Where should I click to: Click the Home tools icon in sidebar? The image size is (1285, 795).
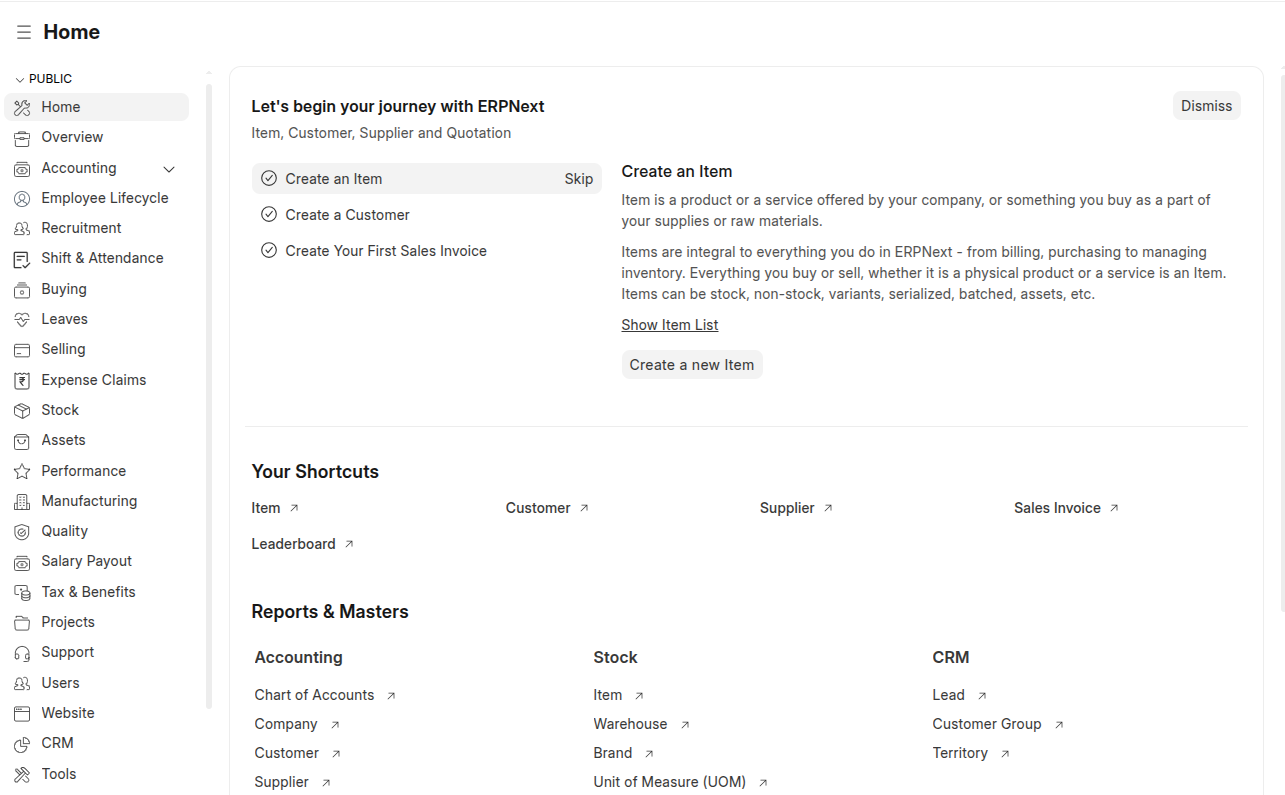coord(22,107)
